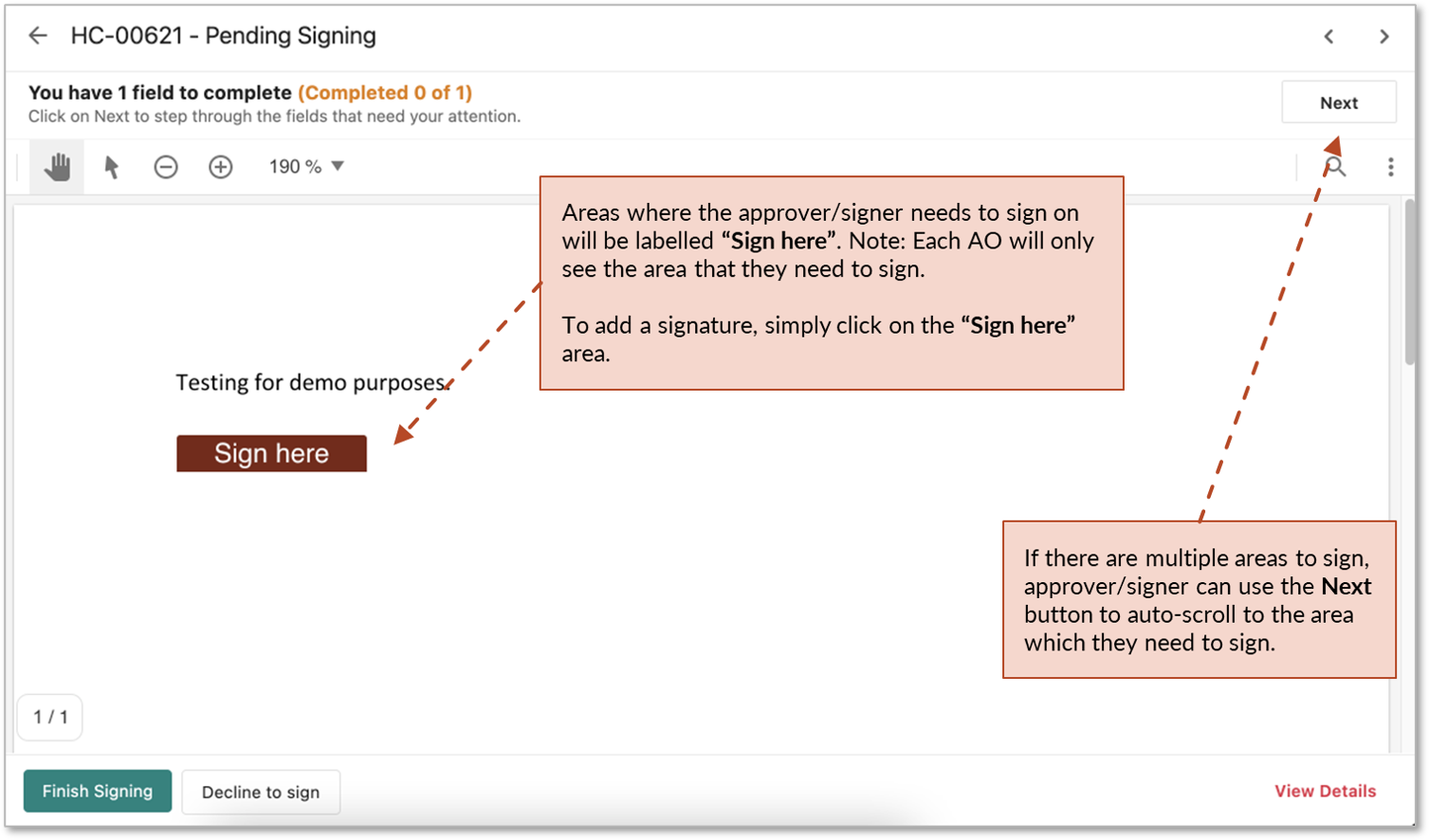Open the three-dot more options menu
Image resolution: width=1429 pixels, height=840 pixels.
pyautogui.click(x=1390, y=167)
